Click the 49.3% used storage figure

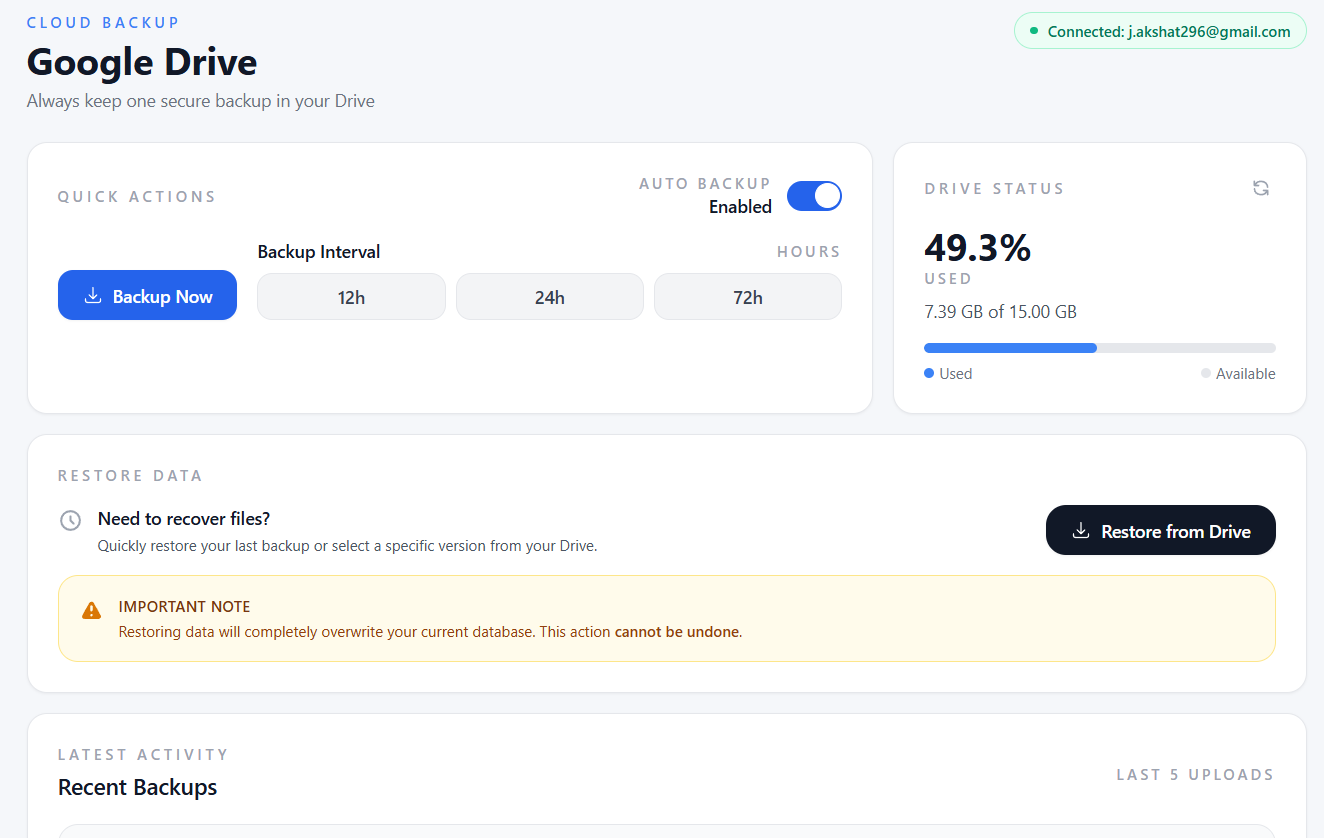(x=977, y=248)
